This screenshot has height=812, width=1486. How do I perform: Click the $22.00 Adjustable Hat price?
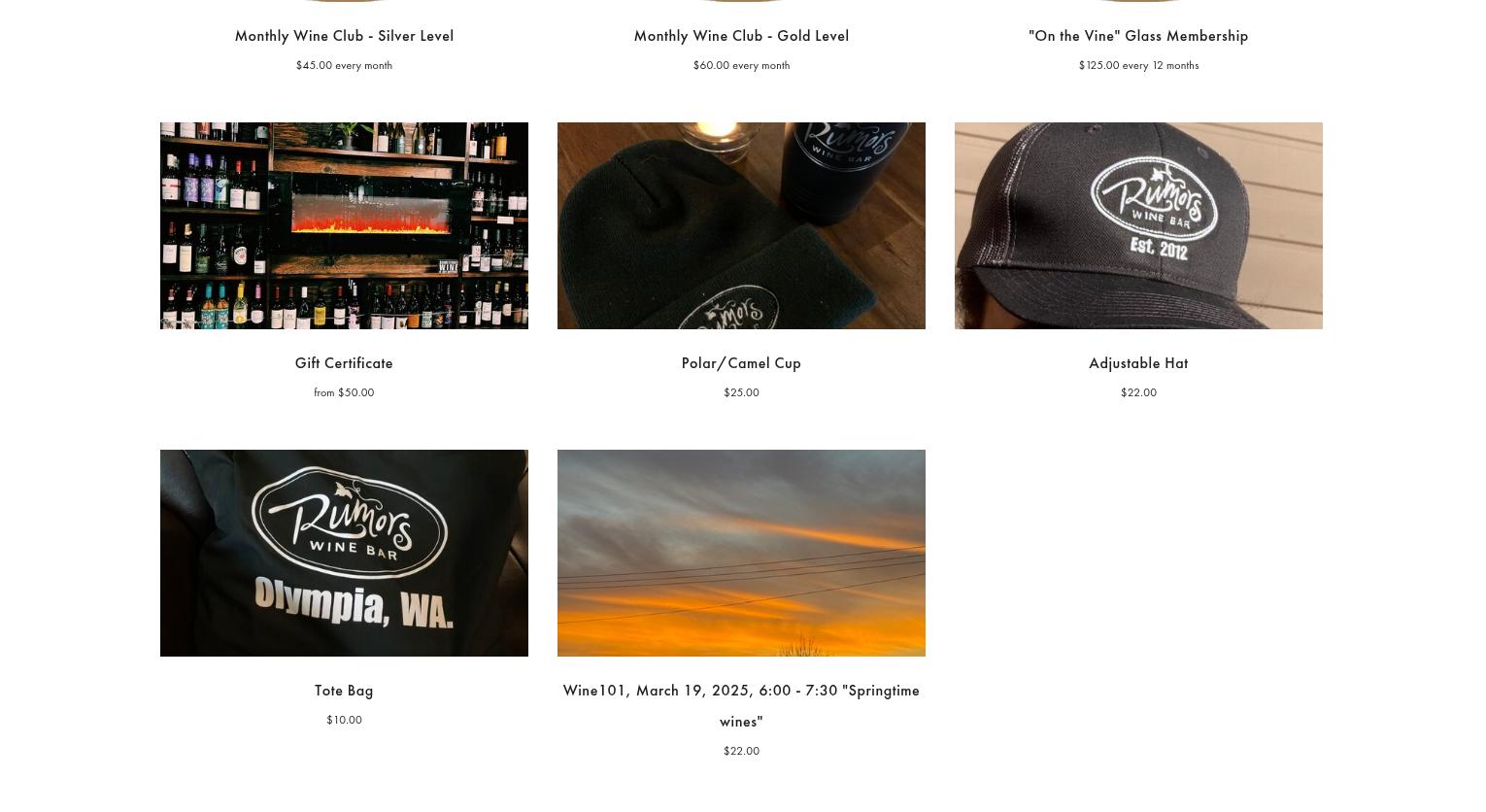[x=1138, y=392]
